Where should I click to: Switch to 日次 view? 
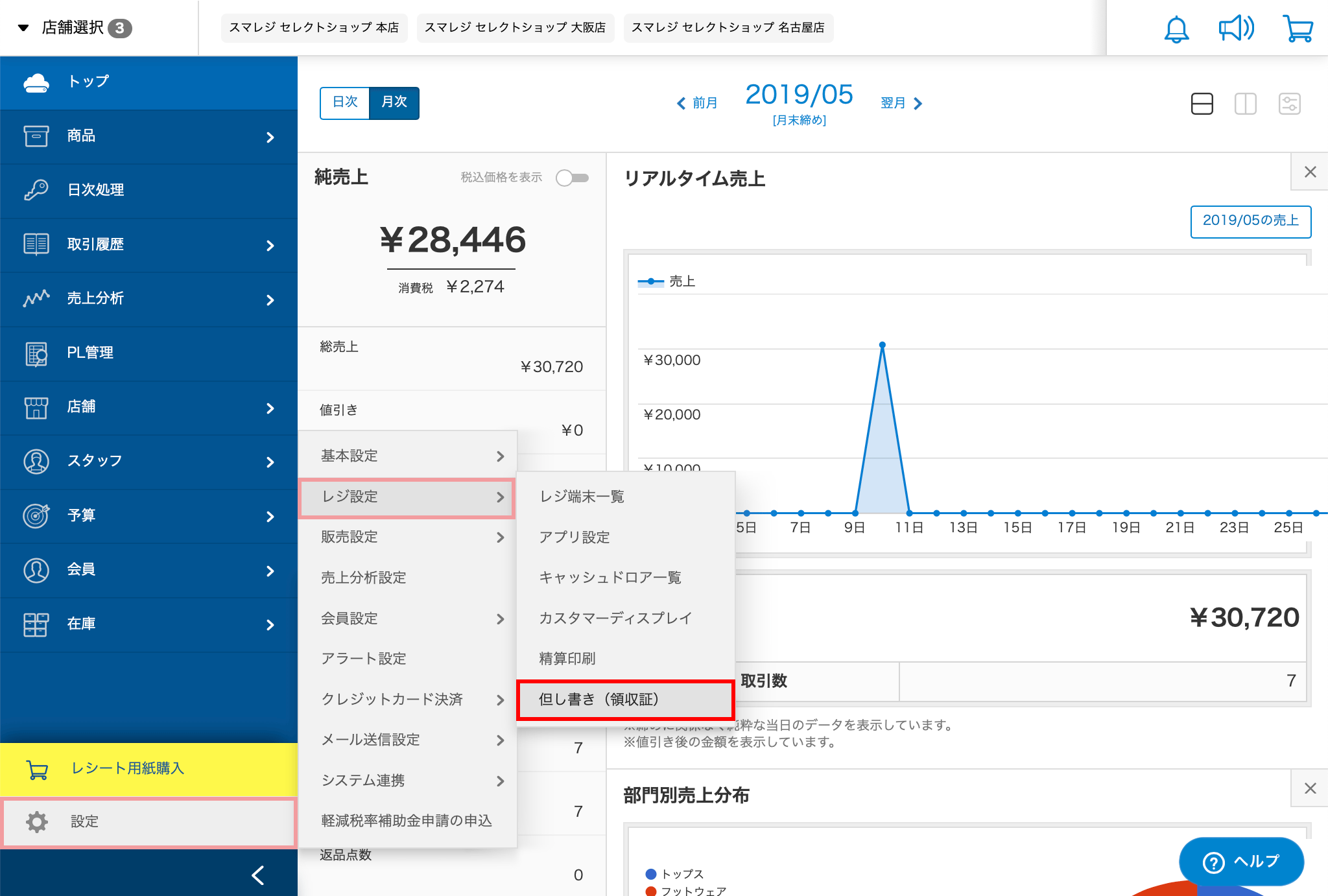pos(345,102)
